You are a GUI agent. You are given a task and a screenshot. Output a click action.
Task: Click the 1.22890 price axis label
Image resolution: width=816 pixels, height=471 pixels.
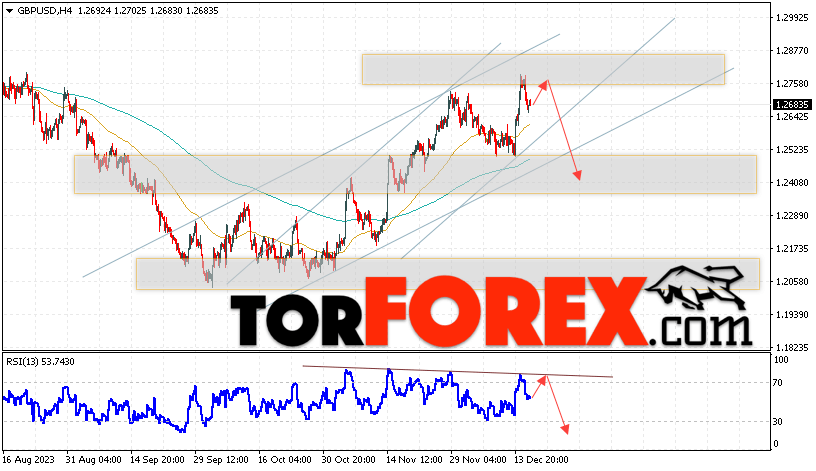click(792, 215)
